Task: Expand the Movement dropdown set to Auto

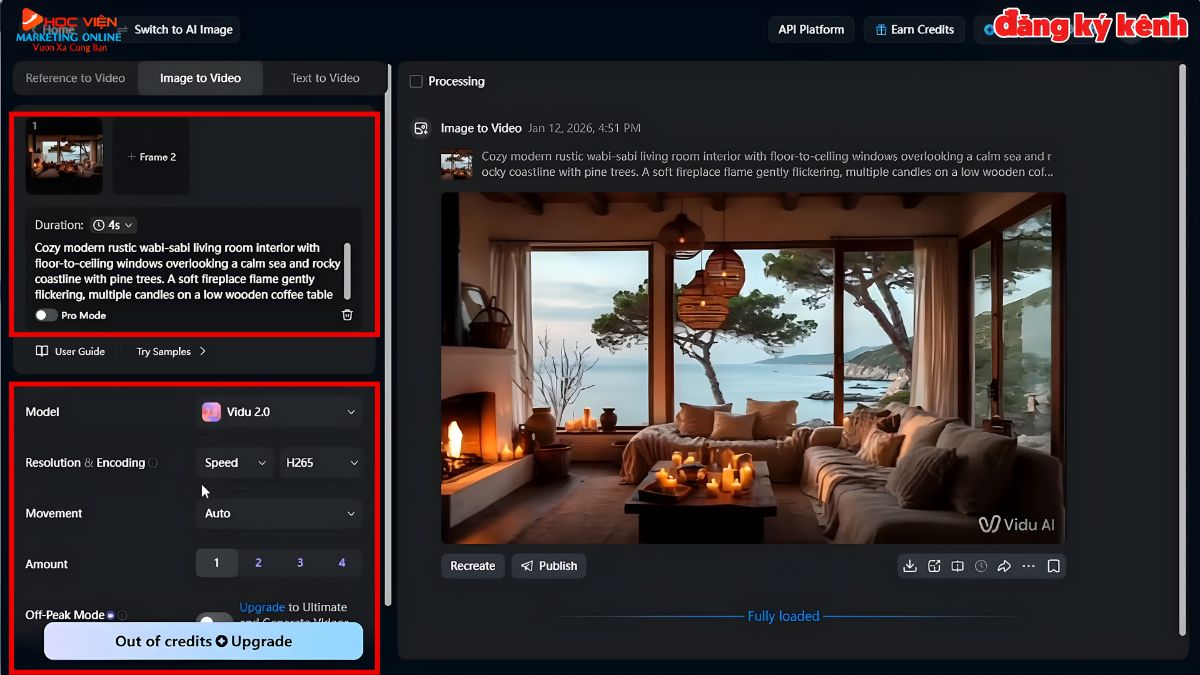Action: point(278,513)
